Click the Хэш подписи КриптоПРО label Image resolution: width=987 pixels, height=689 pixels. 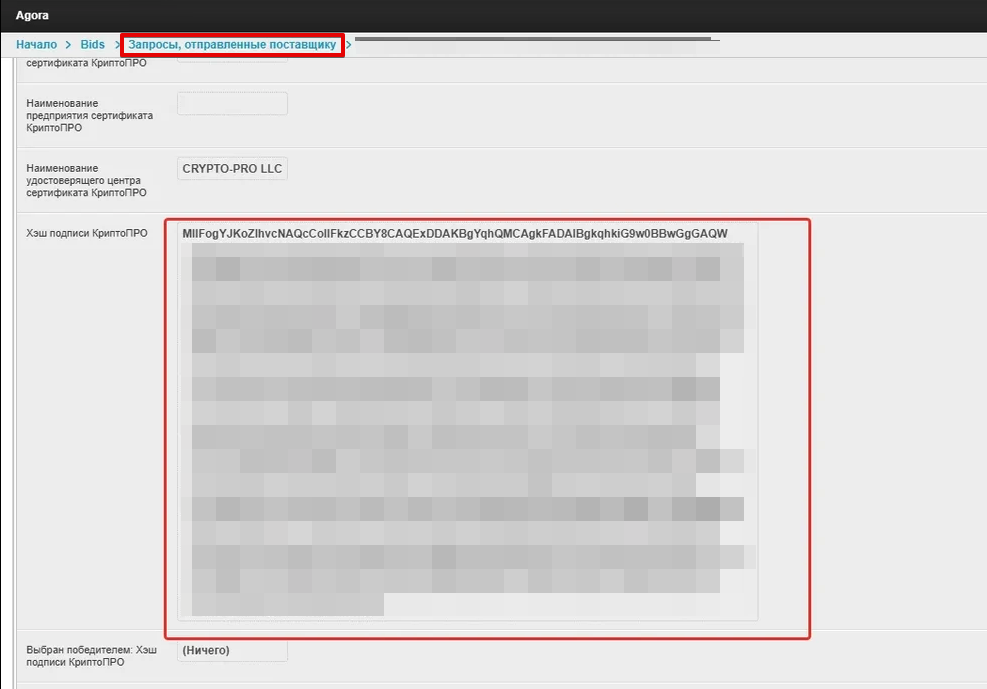coord(86,233)
